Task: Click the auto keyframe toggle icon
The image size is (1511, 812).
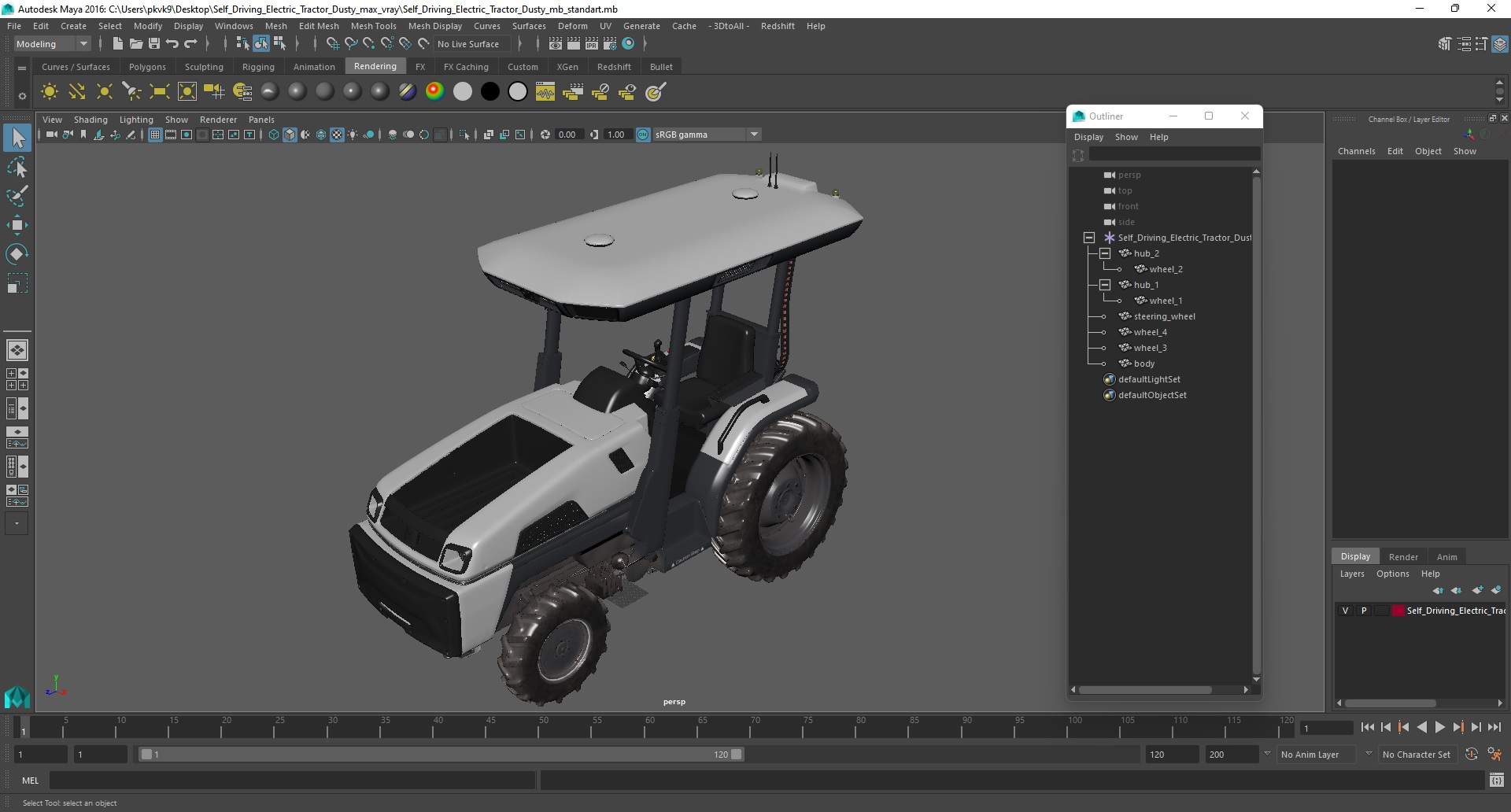Action: pyautogui.click(x=1472, y=754)
